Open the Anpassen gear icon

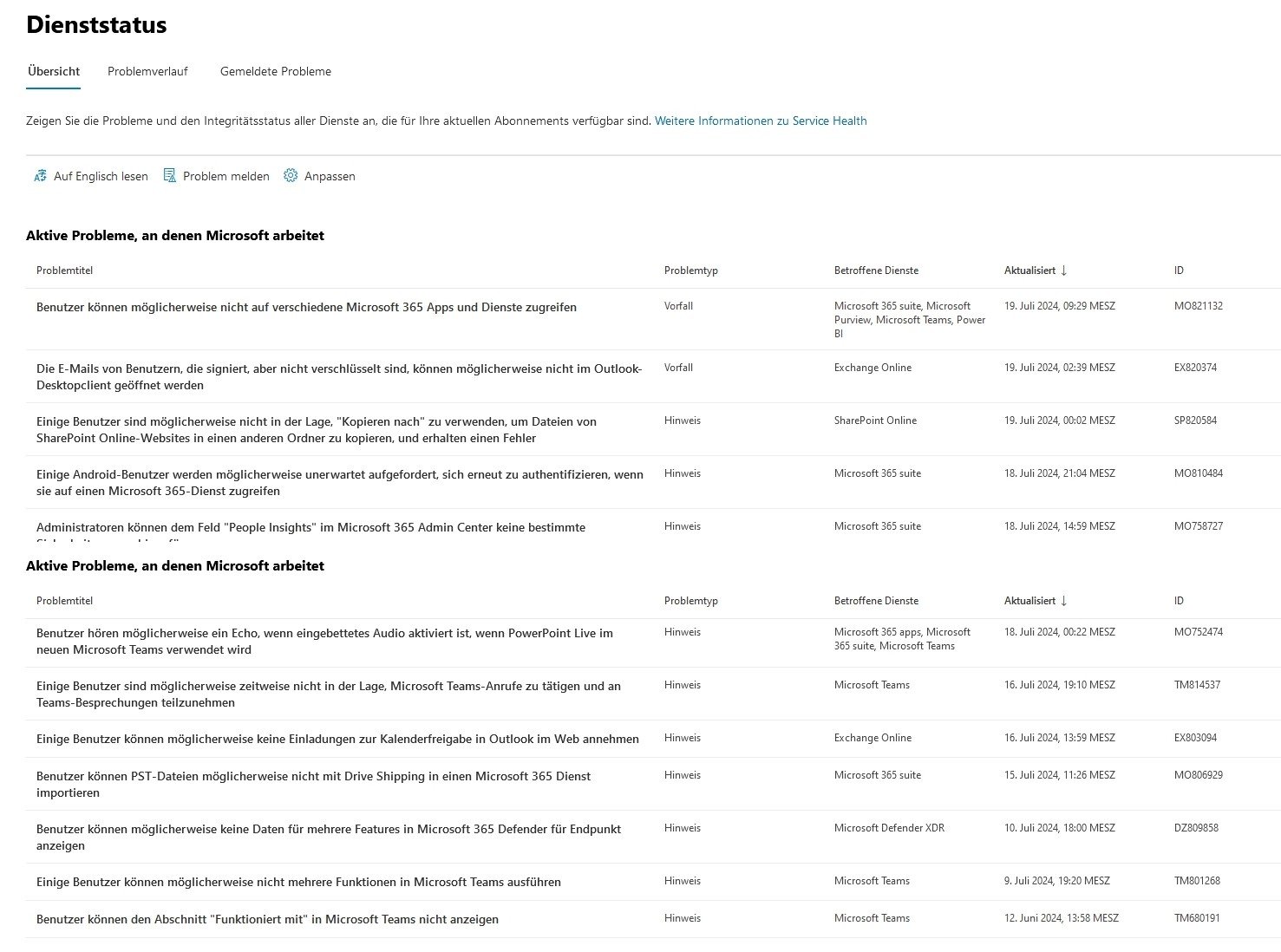coord(291,176)
